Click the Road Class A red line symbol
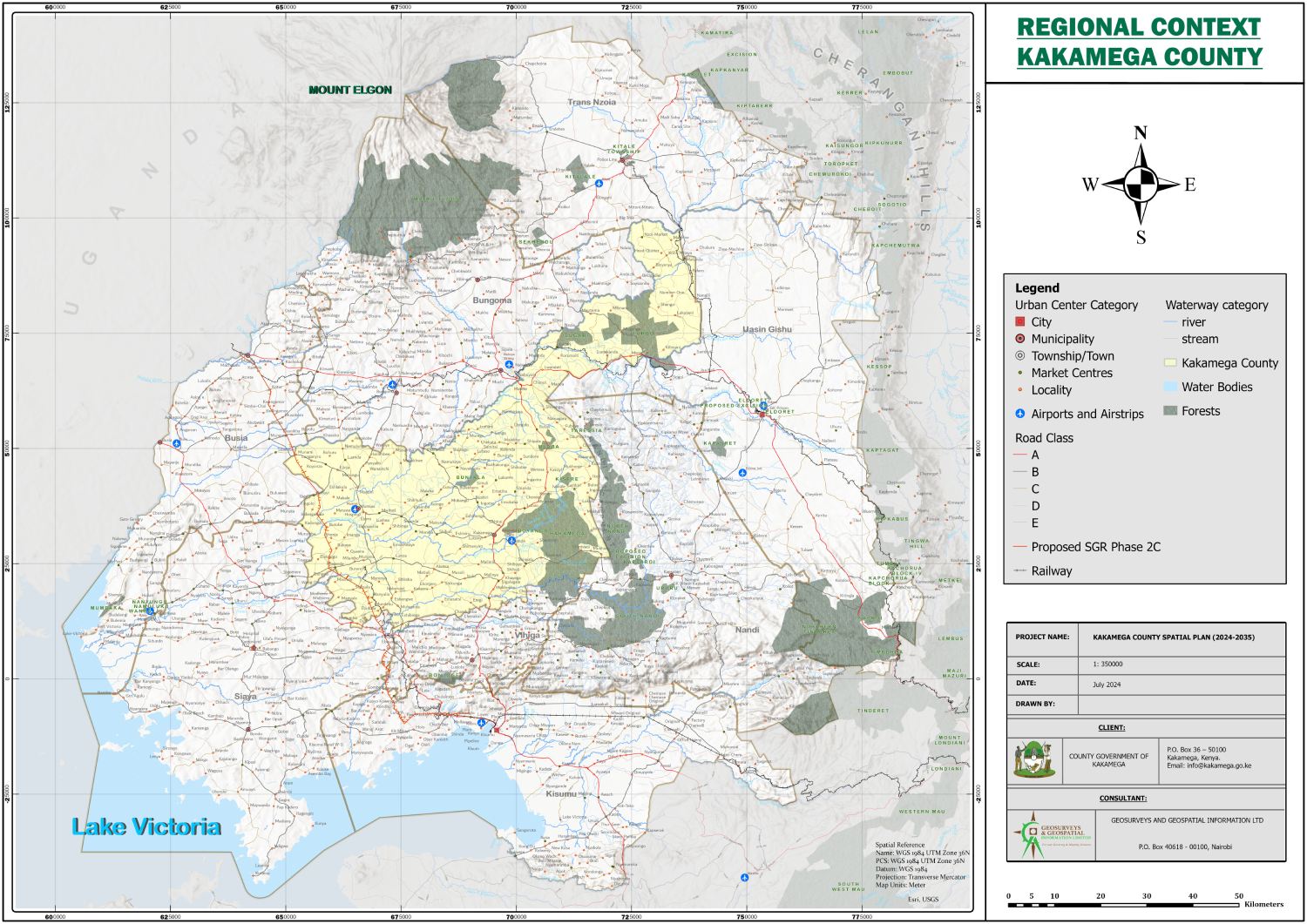 pyautogui.click(x=1020, y=455)
